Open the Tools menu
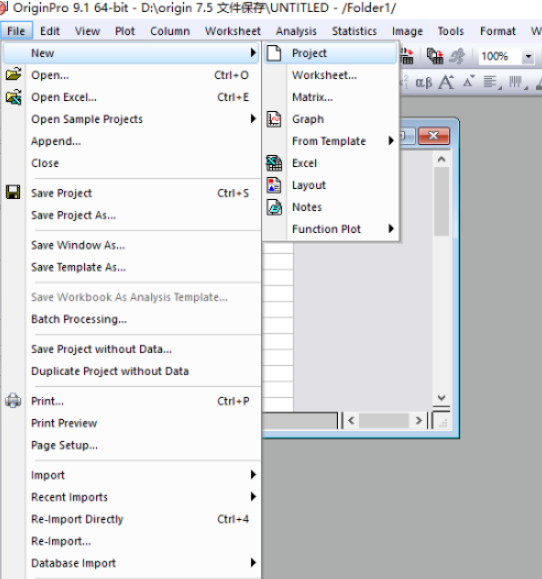This screenshot has height=579, width=542. [450, 31]
